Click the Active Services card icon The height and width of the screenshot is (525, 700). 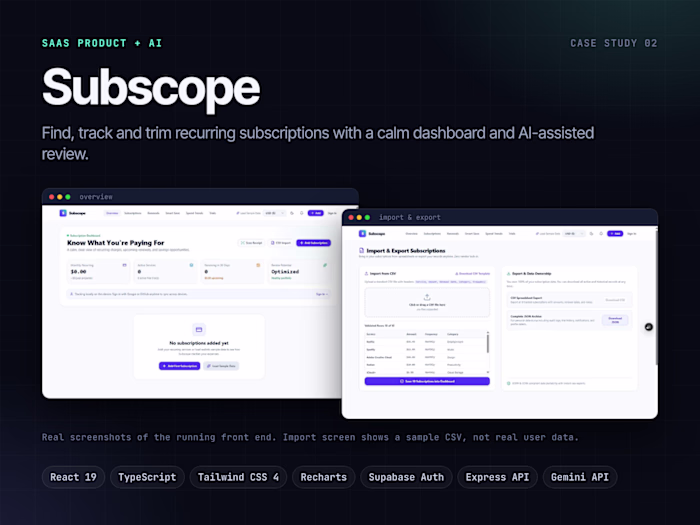pos(192,265)
